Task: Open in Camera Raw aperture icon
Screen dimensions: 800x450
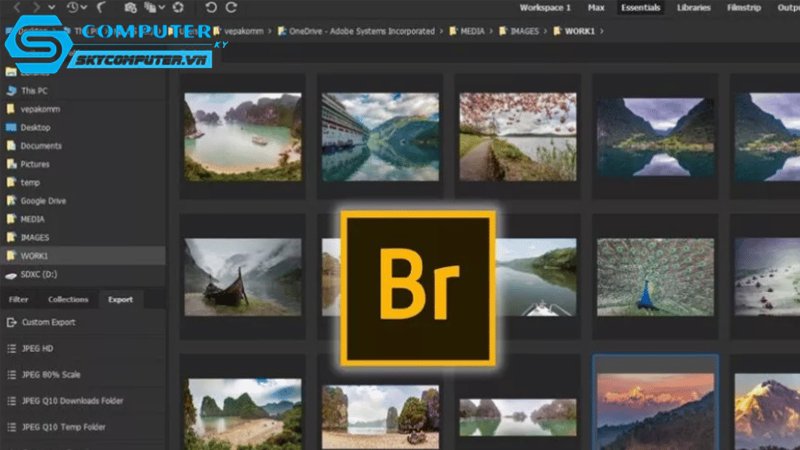Action: coord(178,7)
